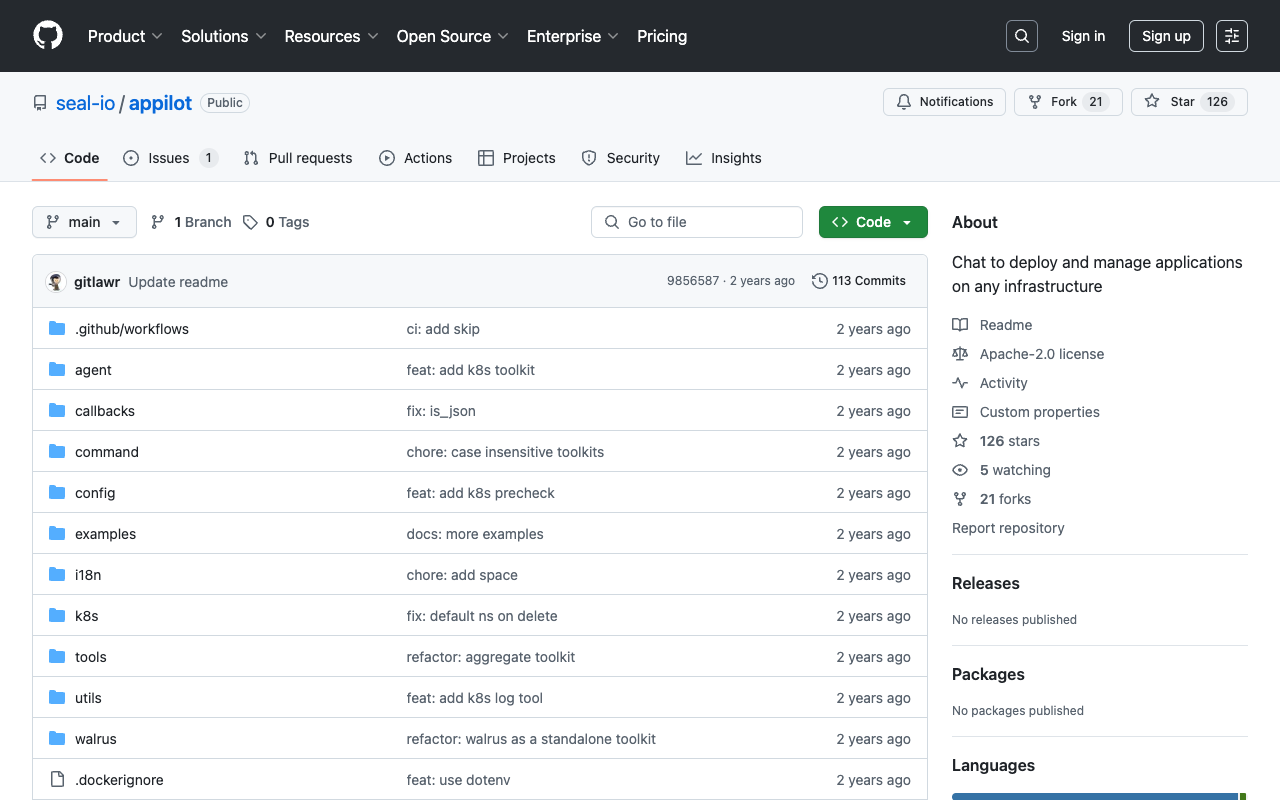Focus the Go to file search field

697,222
